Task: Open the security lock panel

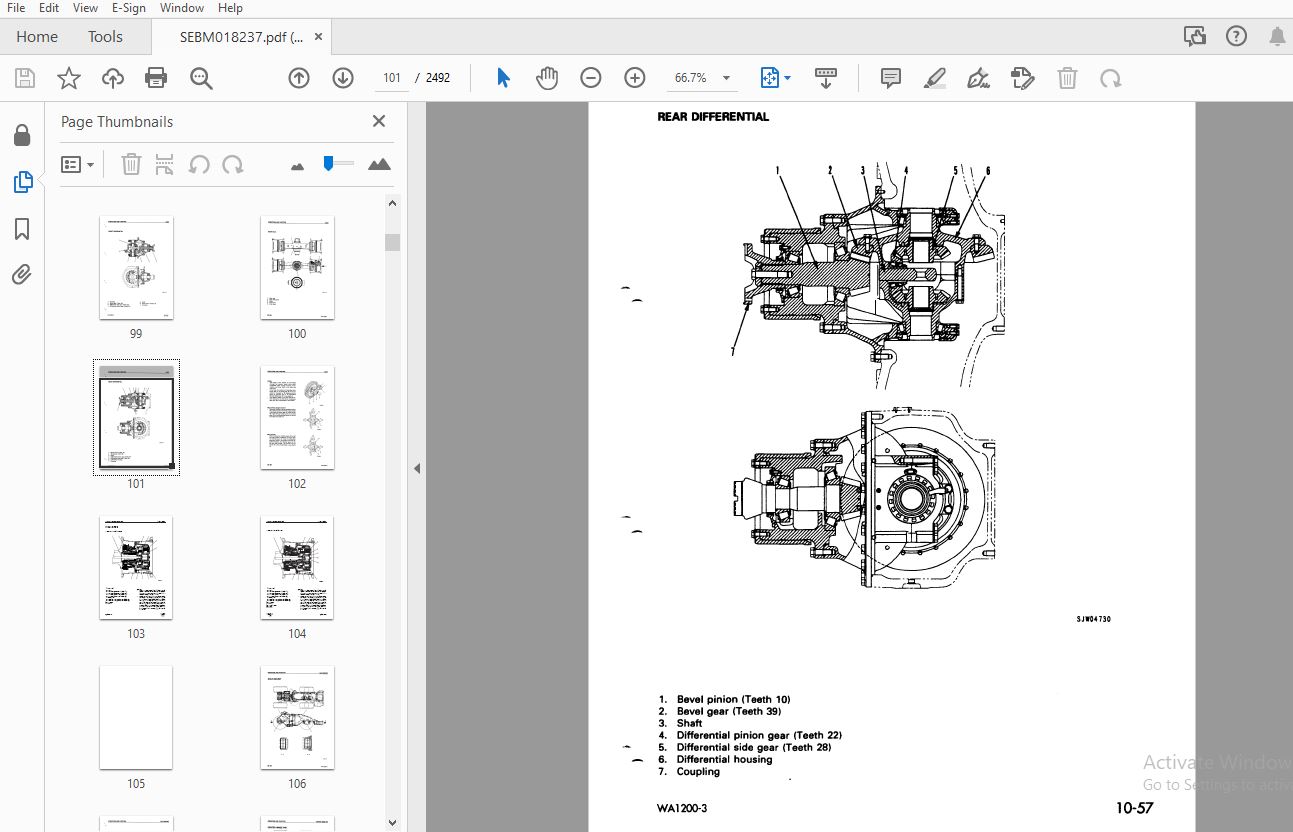Action: [x=22, y=135]
